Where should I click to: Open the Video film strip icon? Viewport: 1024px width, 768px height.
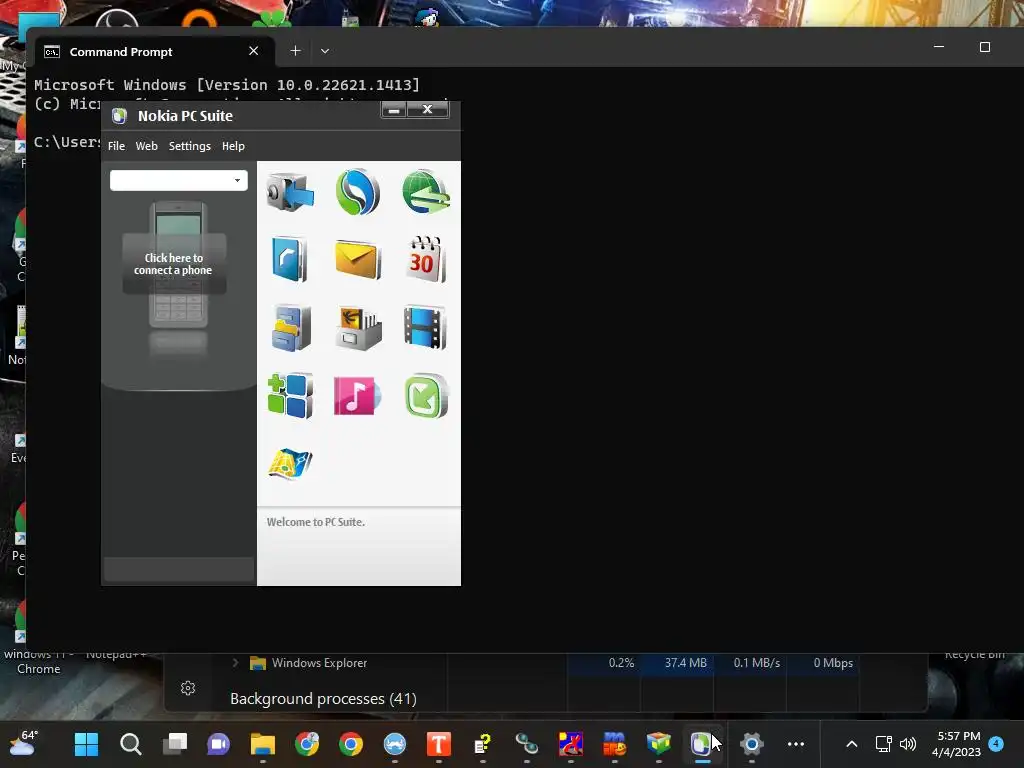(x=425, y=327)
